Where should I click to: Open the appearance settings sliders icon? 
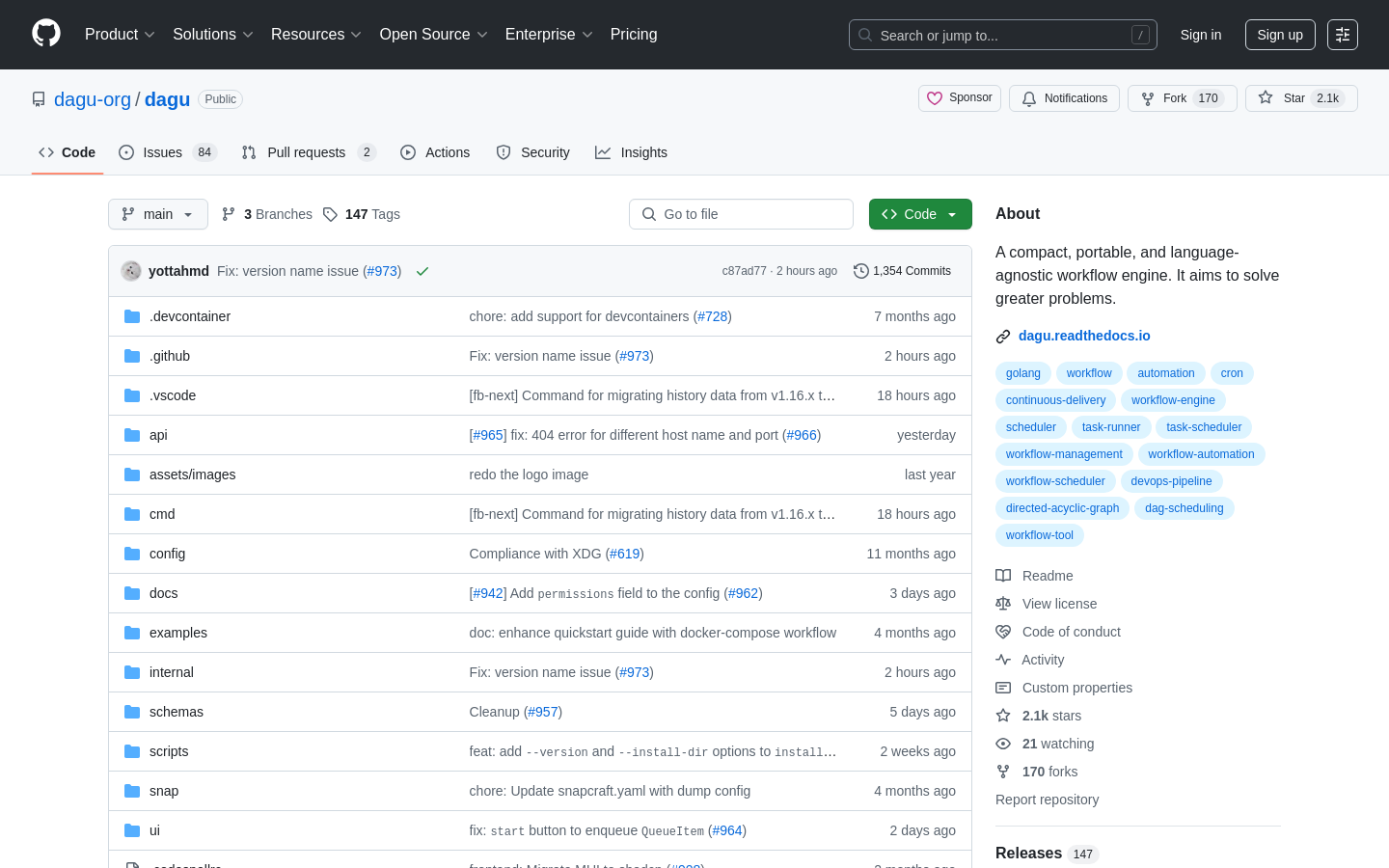pos(1343,35)
